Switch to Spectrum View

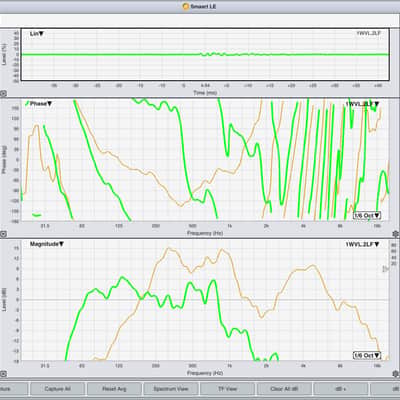[171, 389]
